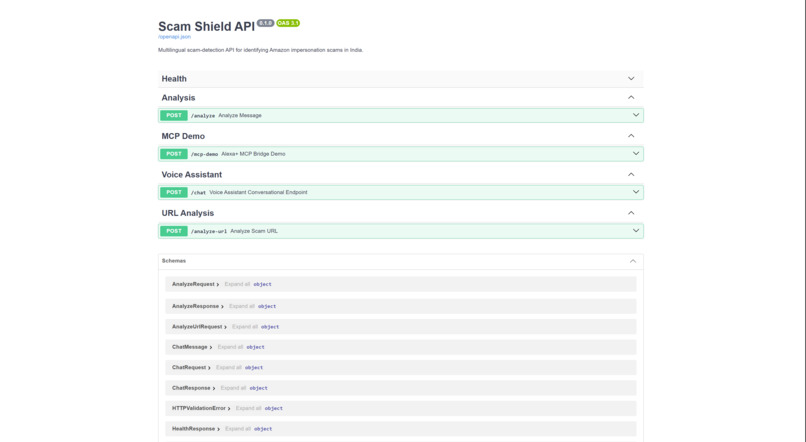Click object type label for ChatMessage

tap(255, 347)
